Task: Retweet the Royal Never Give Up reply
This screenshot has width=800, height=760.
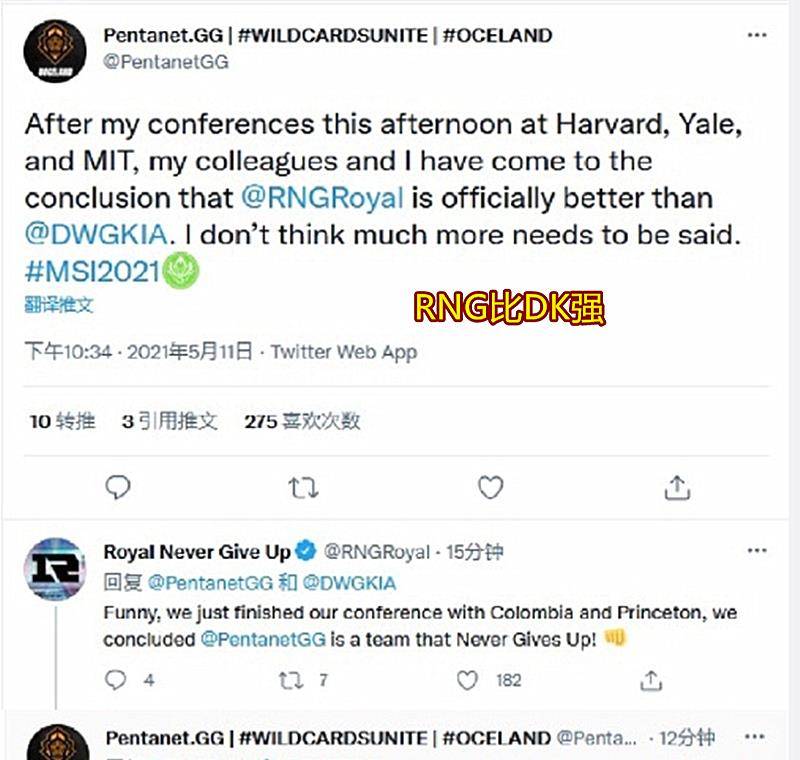Action: coord(291,680)
